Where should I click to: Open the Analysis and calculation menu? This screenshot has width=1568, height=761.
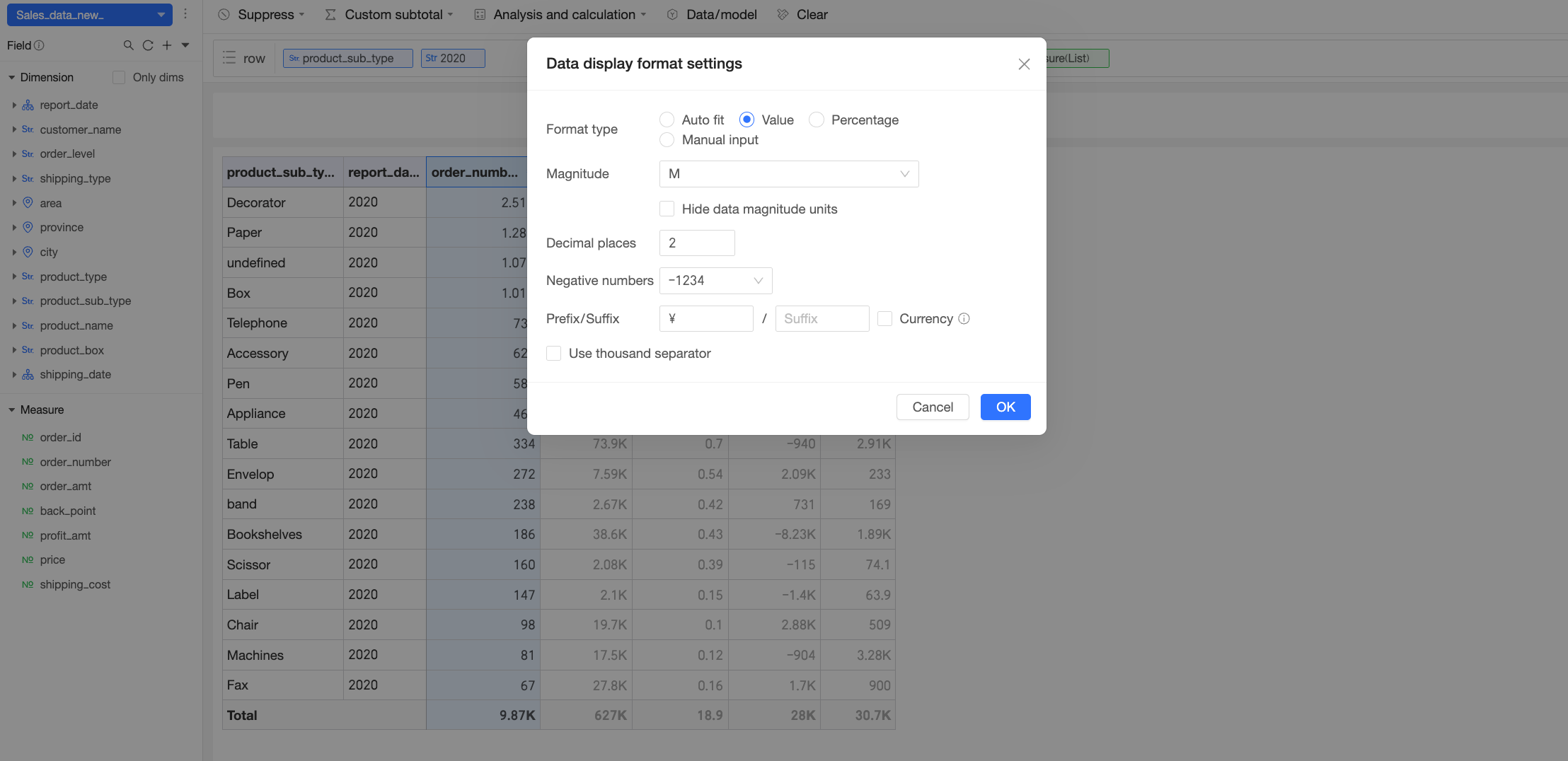[x=560, y=14]
